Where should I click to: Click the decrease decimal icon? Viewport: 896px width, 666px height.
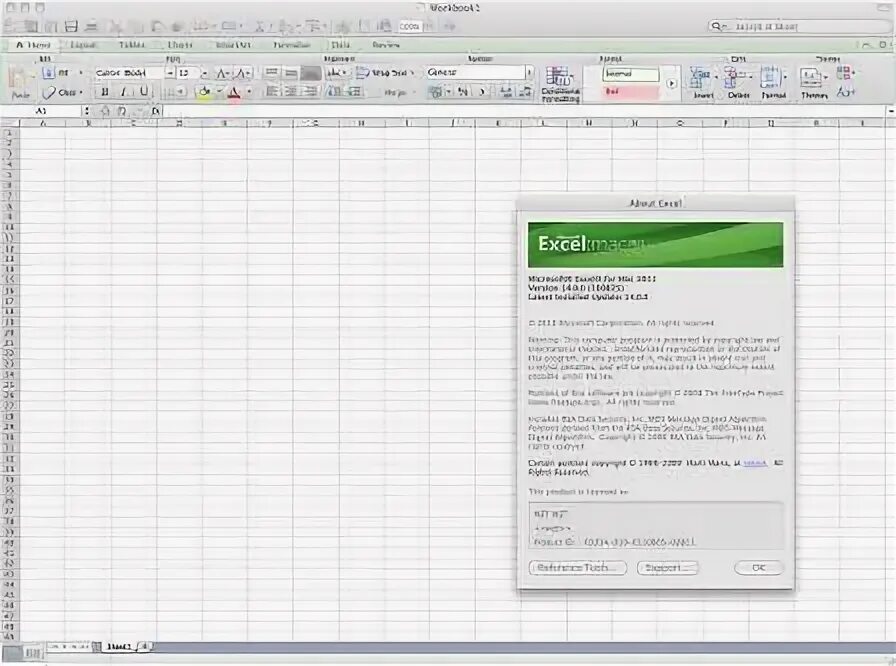(525, 91)
